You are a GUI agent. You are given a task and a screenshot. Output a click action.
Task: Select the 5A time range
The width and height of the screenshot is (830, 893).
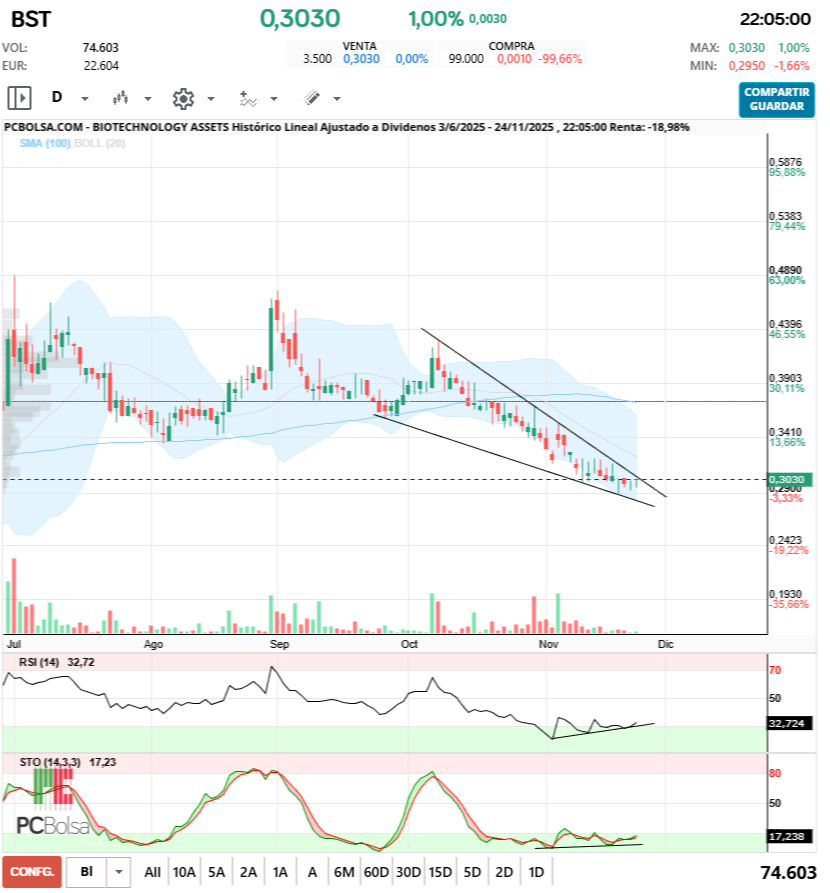tap(216, 872)
